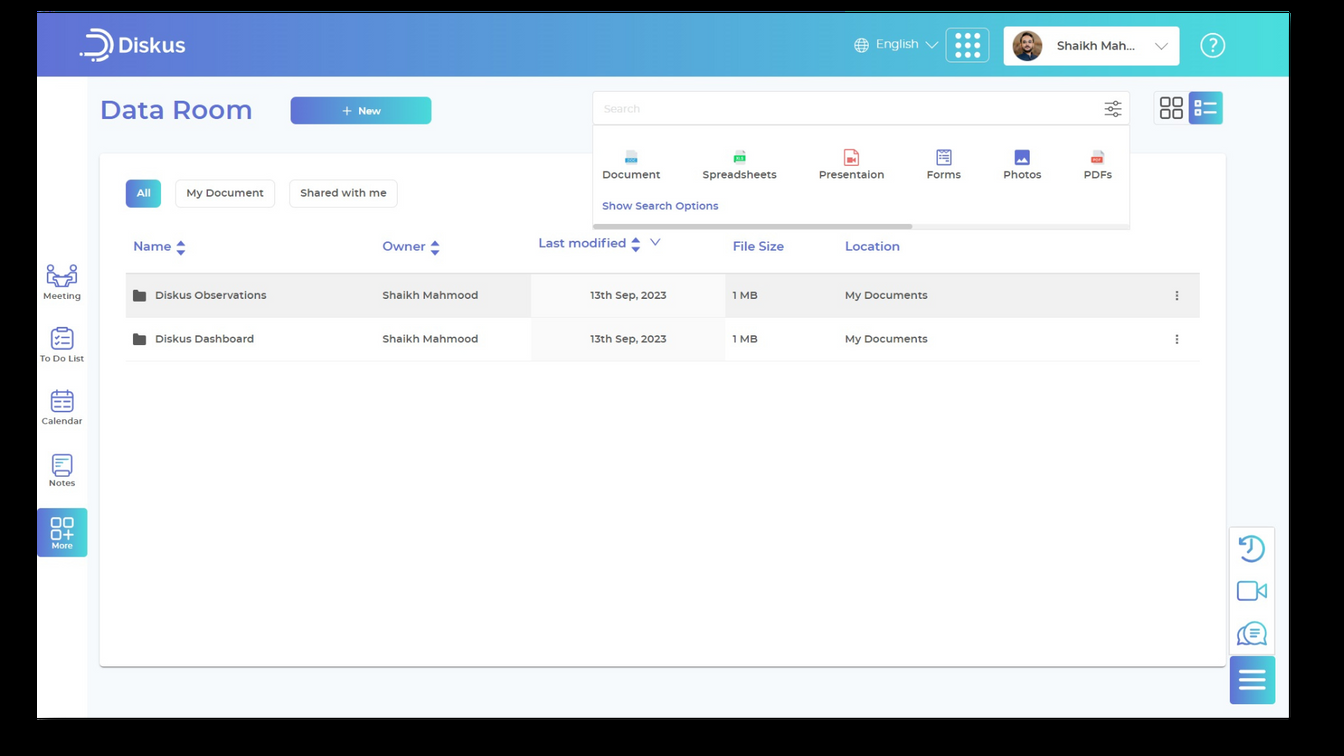This screenshot has height=756, width=1344.
Task: Open Notes from the sidebar
Action: pyautogui.click(x=62, y=470)
